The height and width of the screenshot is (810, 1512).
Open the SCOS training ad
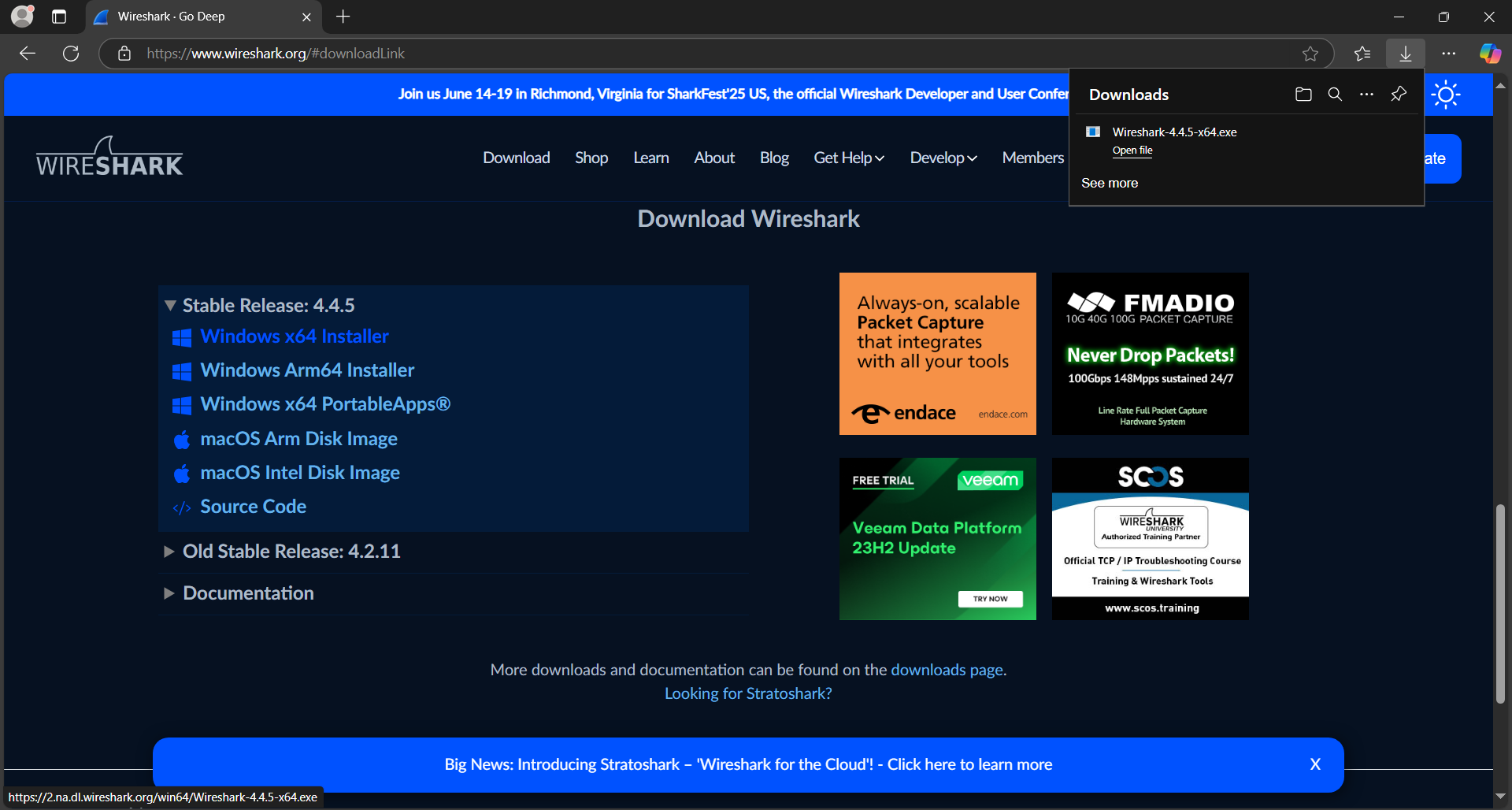pyautogui.click(x=1151, y=539)
